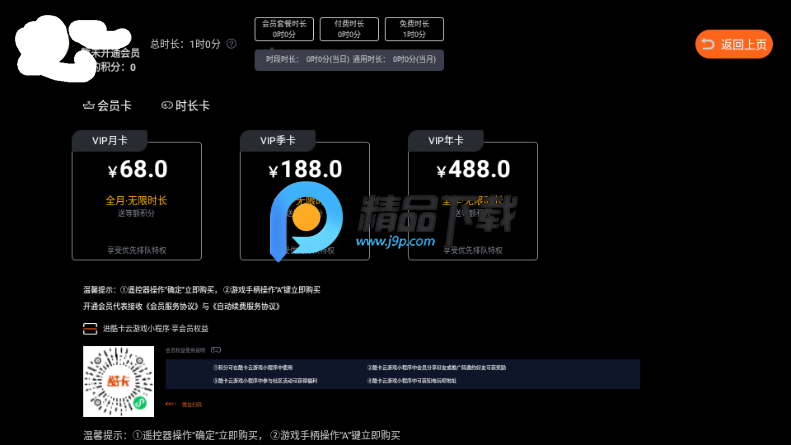The width and height of the screenshot is (791, 445).
Task: Click the VIP月卡 tab label
Action: (x=109, y=141)
